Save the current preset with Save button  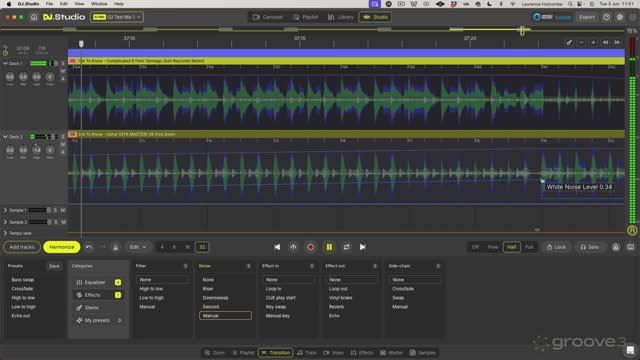(54, 266)
